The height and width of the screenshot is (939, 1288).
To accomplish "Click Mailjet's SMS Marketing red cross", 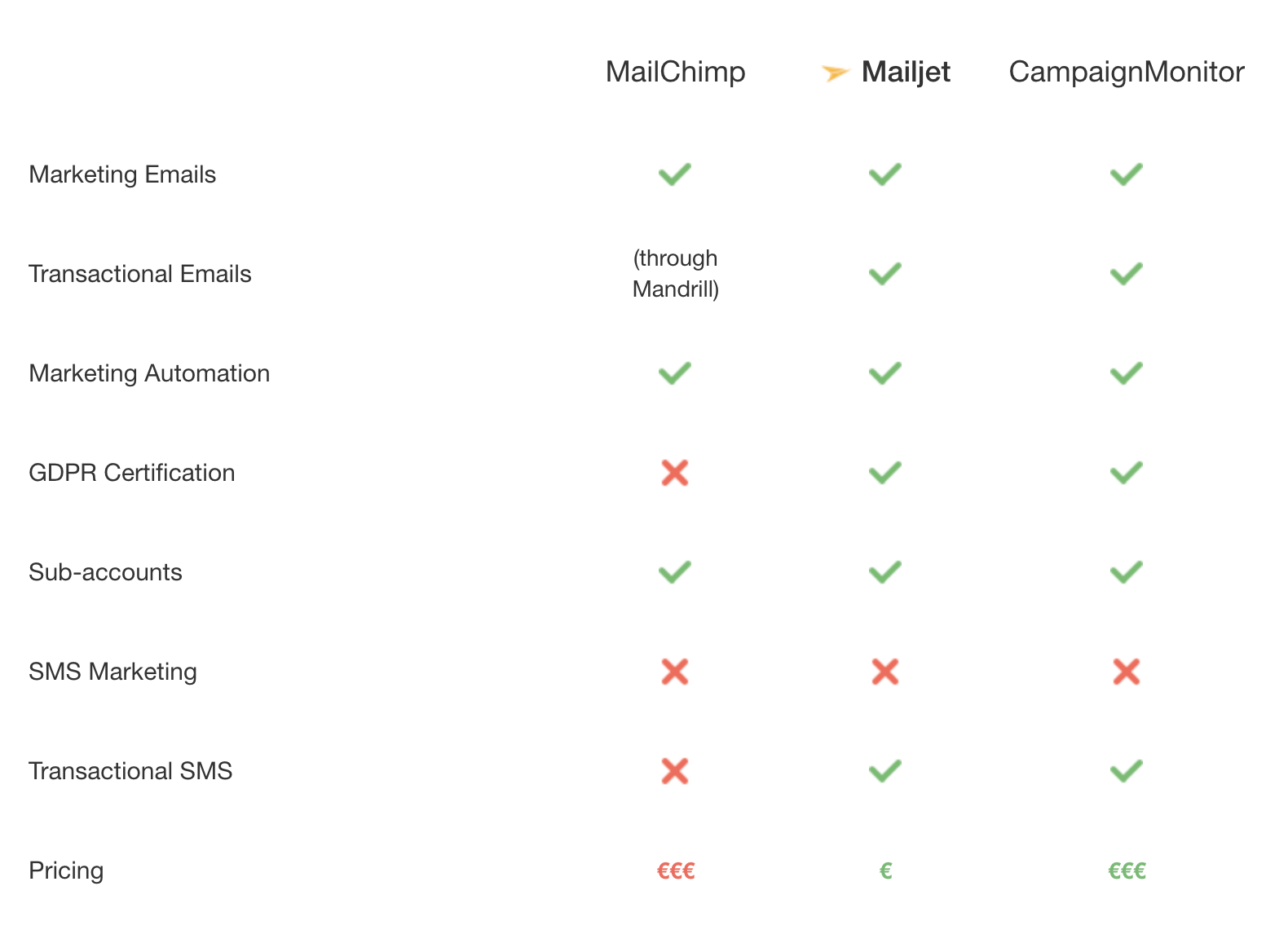I will click(x=885, y=672).
